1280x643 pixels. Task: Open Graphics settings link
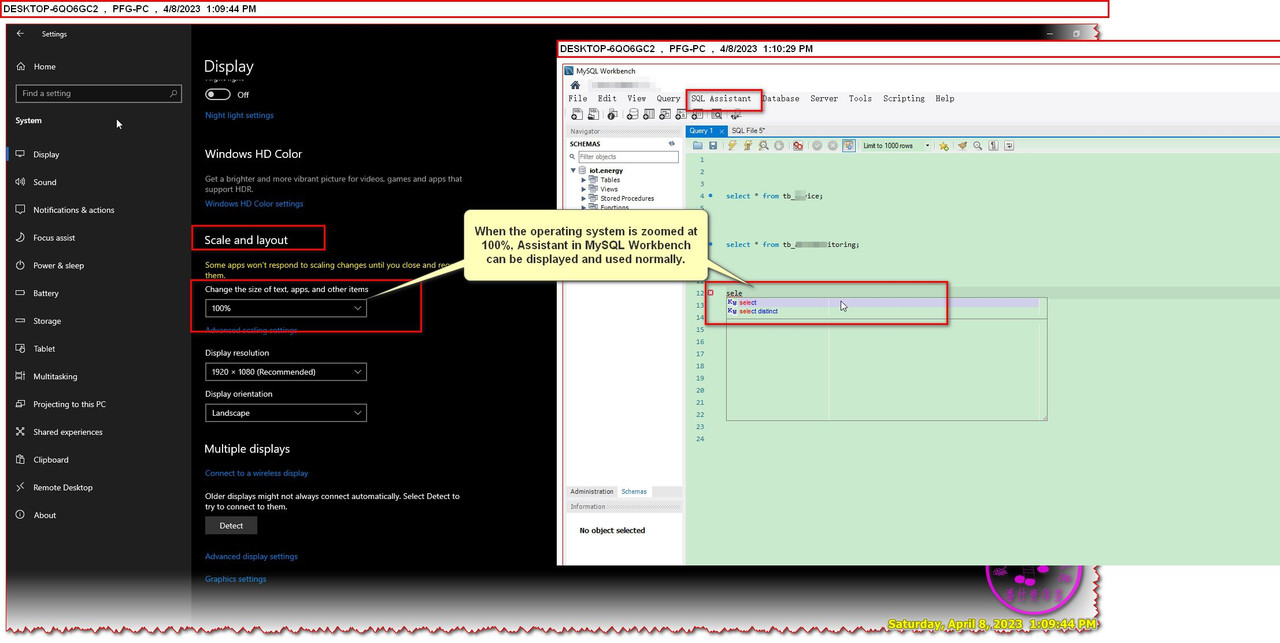coord(236,579)
